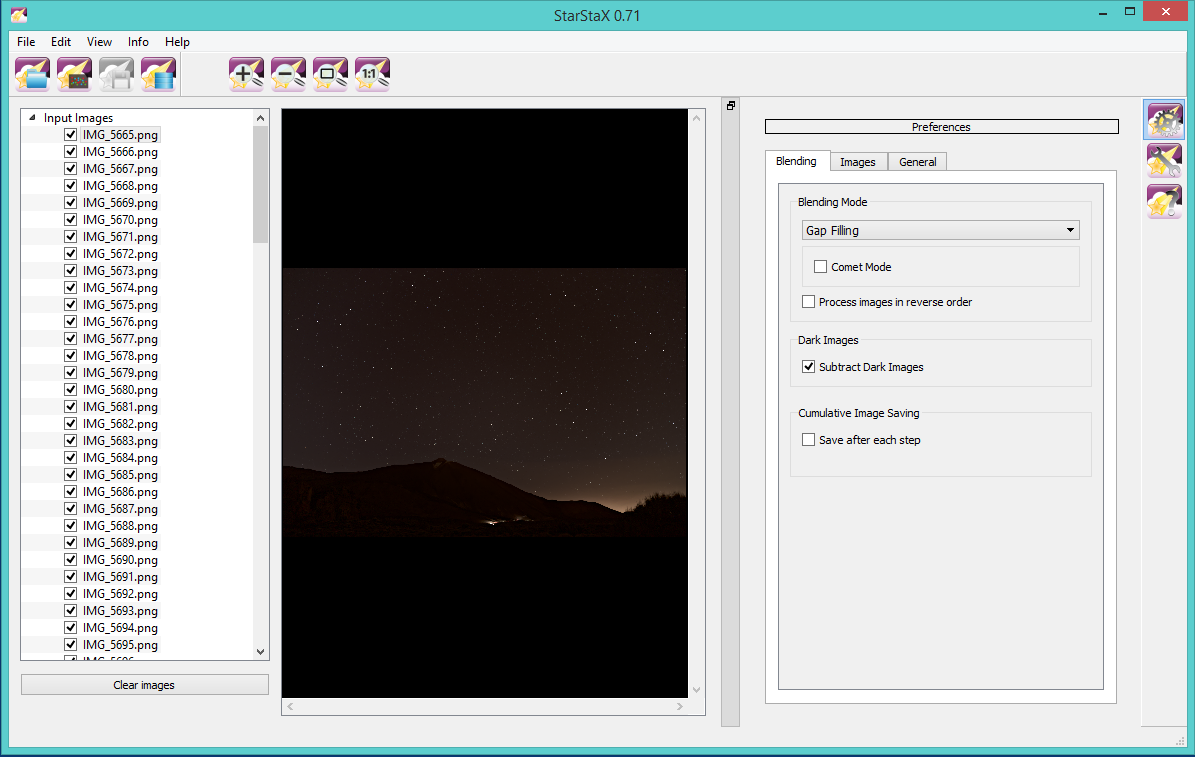Image resolution: width=1195 pixels, height=757 pixels.
Task: Click the Fit to Window zoom icon
Action: (331, 75)
